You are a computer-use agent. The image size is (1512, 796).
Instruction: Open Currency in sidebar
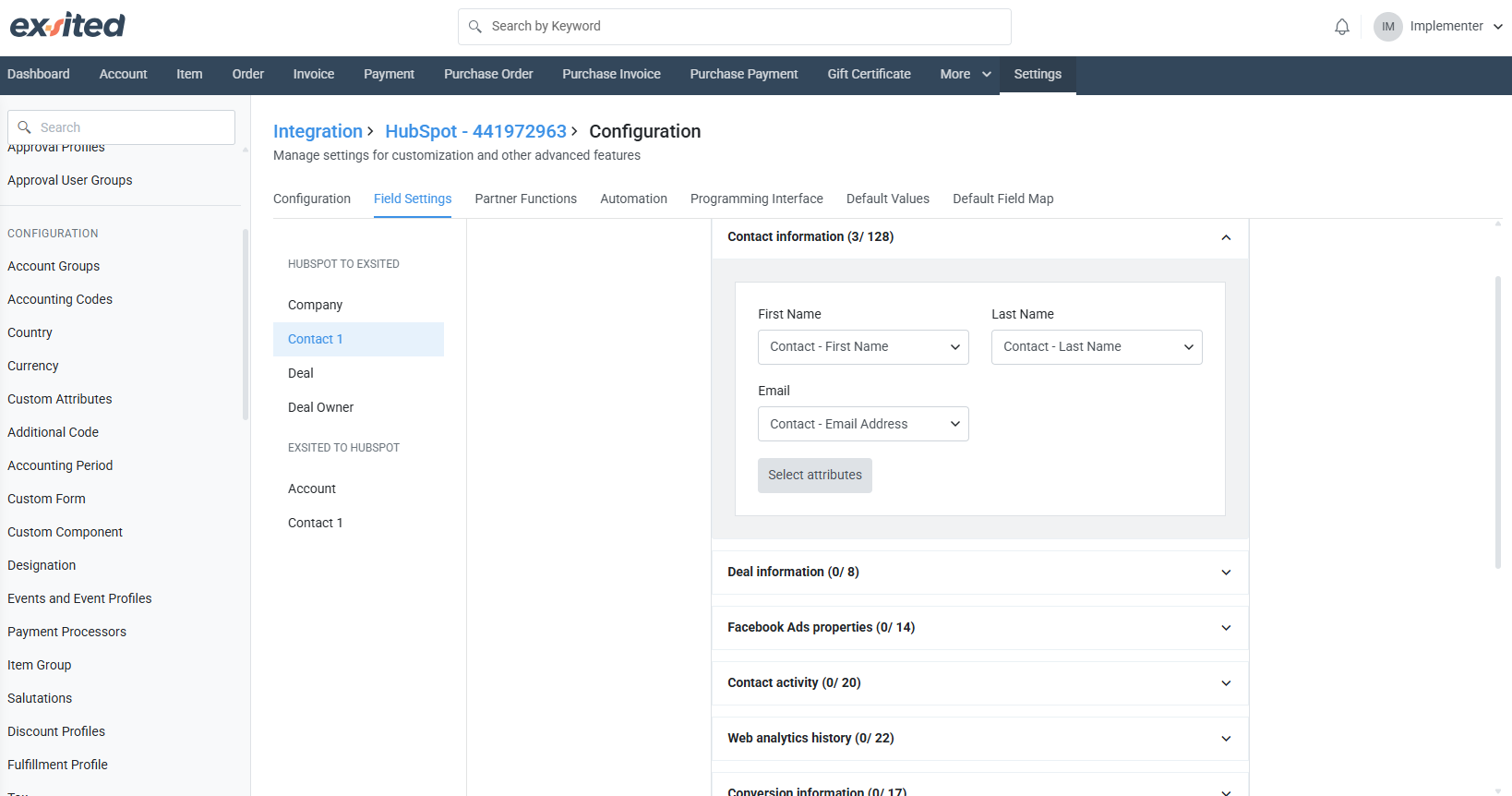pyautogui.click(x=33, y=366)
